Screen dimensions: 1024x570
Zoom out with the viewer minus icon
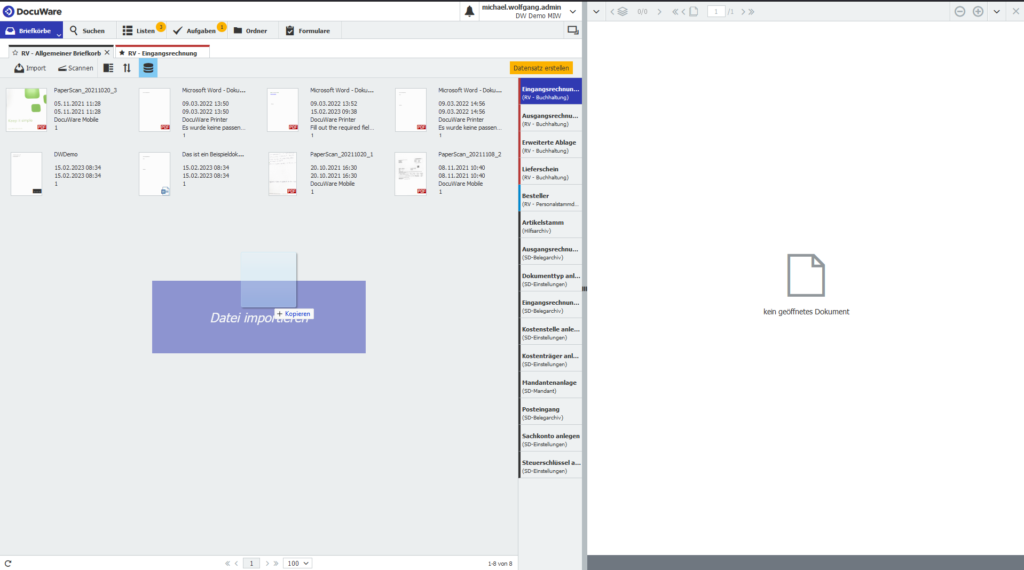pos(960,11)
